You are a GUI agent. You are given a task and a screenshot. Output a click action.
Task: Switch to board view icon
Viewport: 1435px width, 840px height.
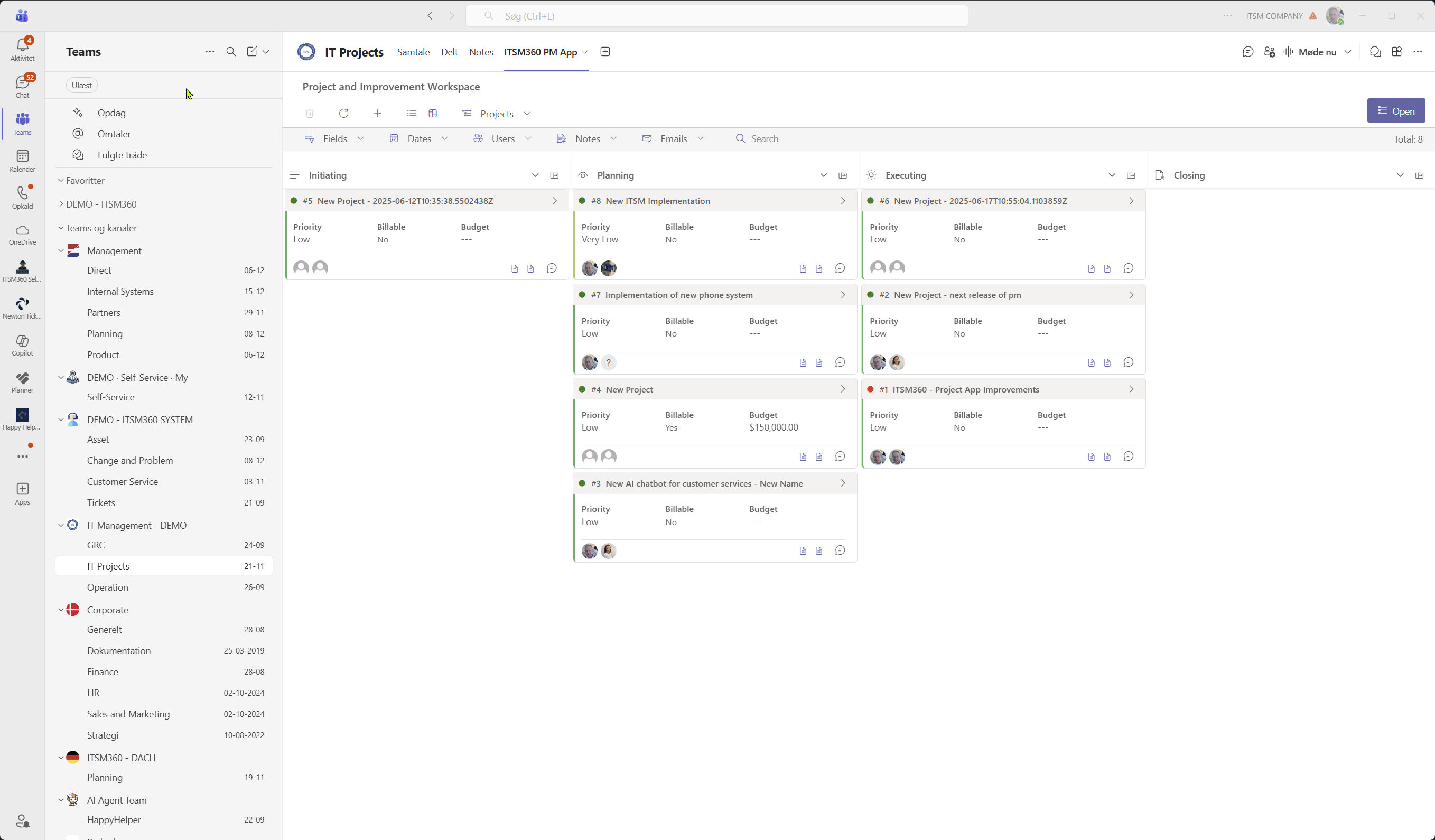click(433, 114)
